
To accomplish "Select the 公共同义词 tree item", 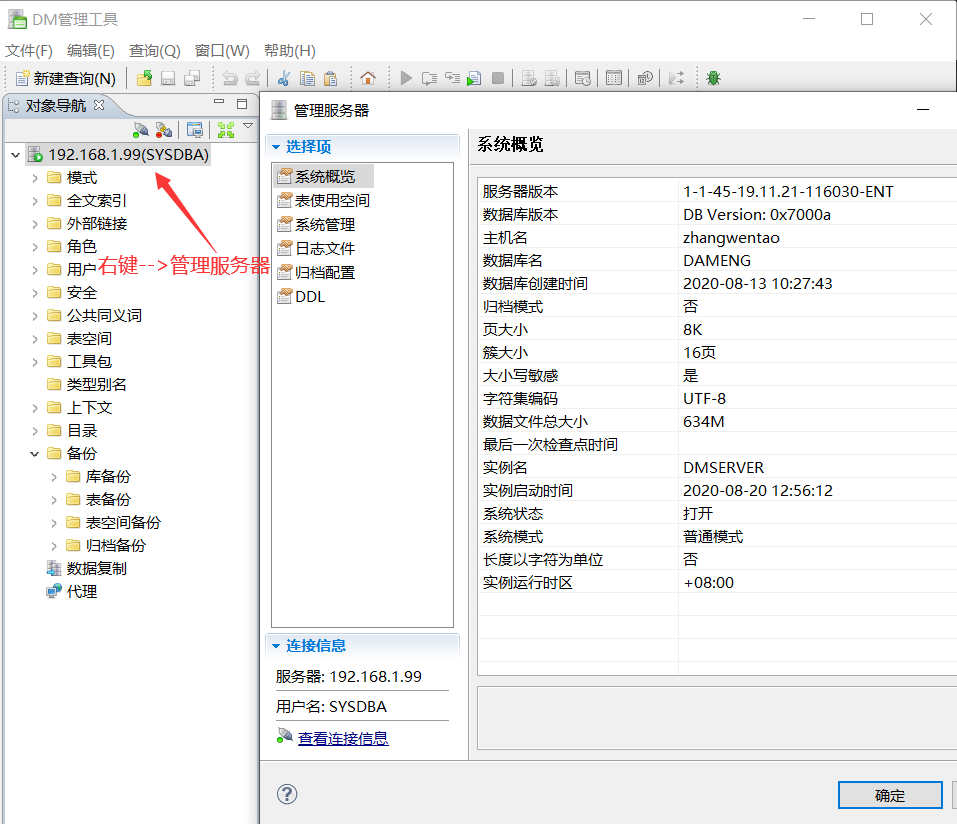I will [104, 316].
